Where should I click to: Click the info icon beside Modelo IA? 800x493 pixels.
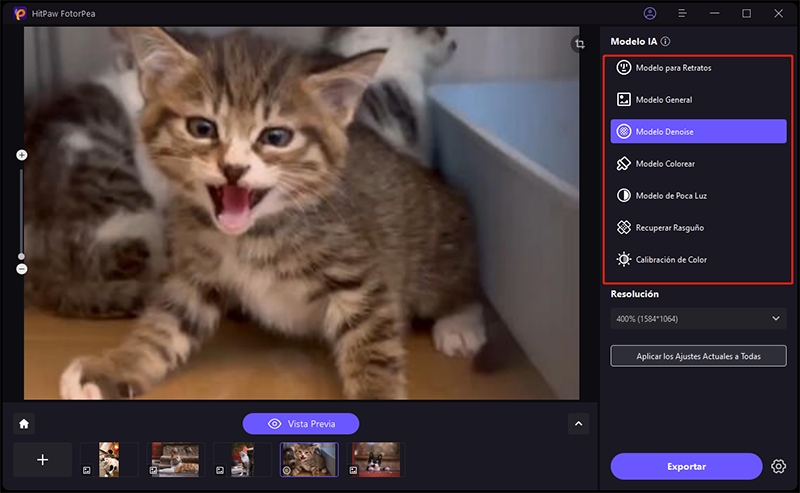(x=665, y=41)
